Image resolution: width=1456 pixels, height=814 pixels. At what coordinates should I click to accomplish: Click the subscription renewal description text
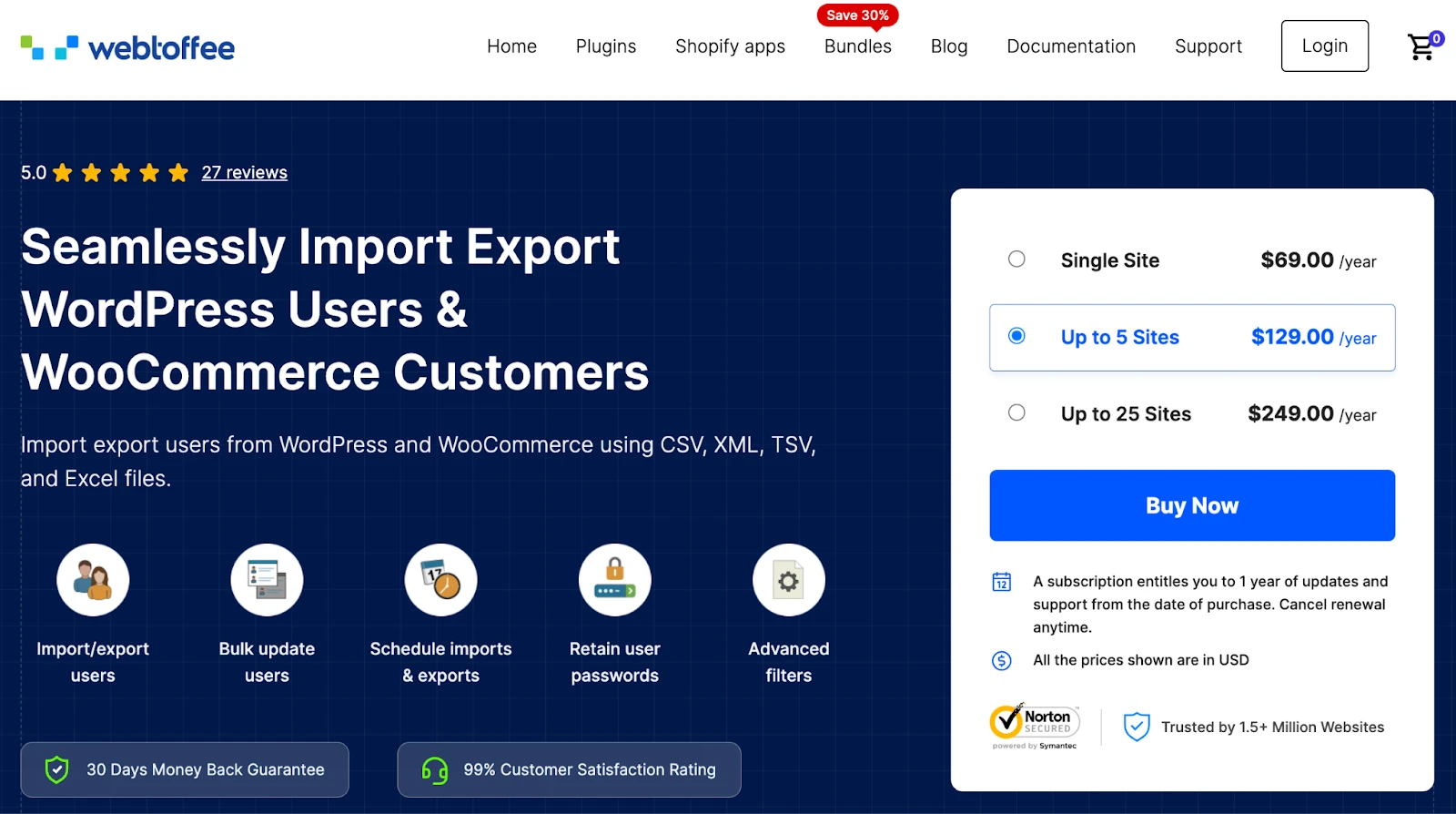tap(1210, 604)
